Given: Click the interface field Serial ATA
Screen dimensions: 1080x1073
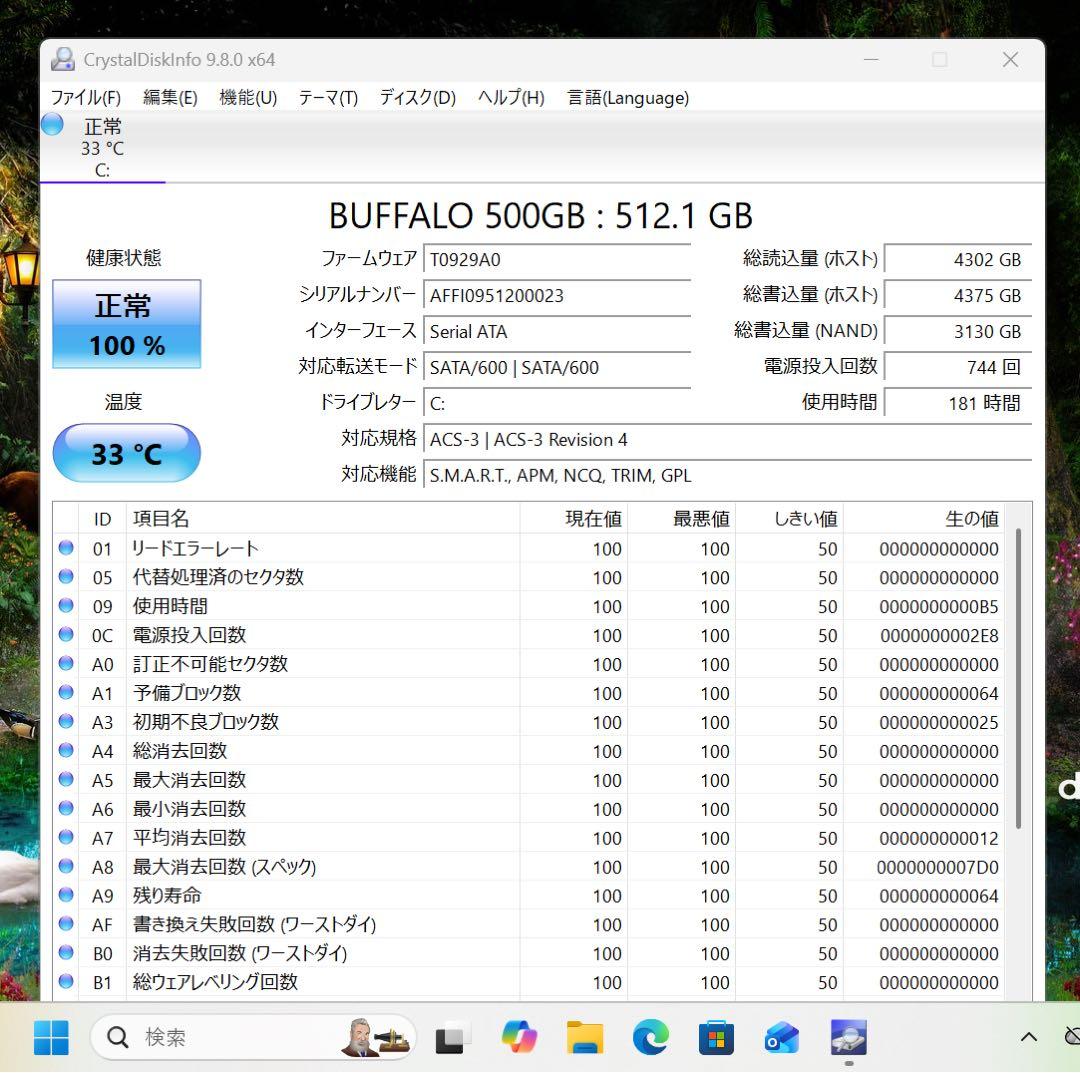Looking at the screenshot, I should pyautogui.click(x=557, y=331).
